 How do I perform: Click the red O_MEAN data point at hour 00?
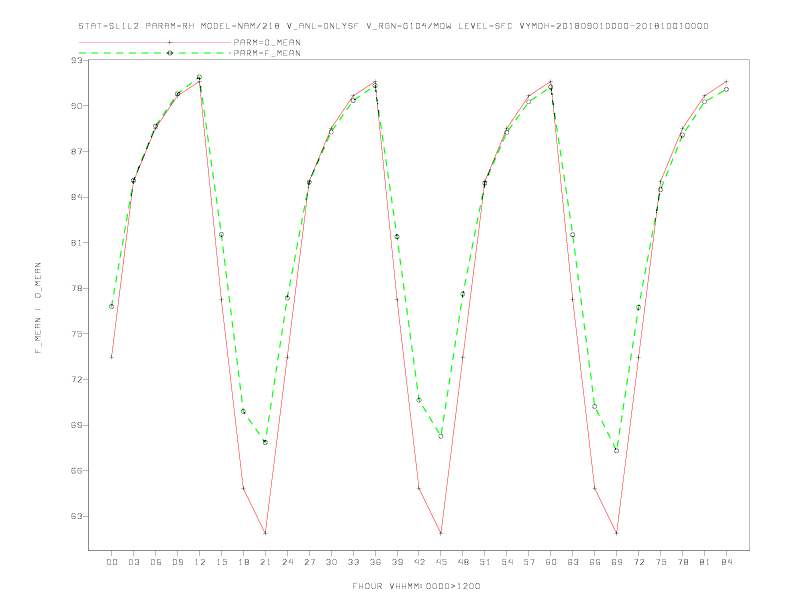(112, 357)
